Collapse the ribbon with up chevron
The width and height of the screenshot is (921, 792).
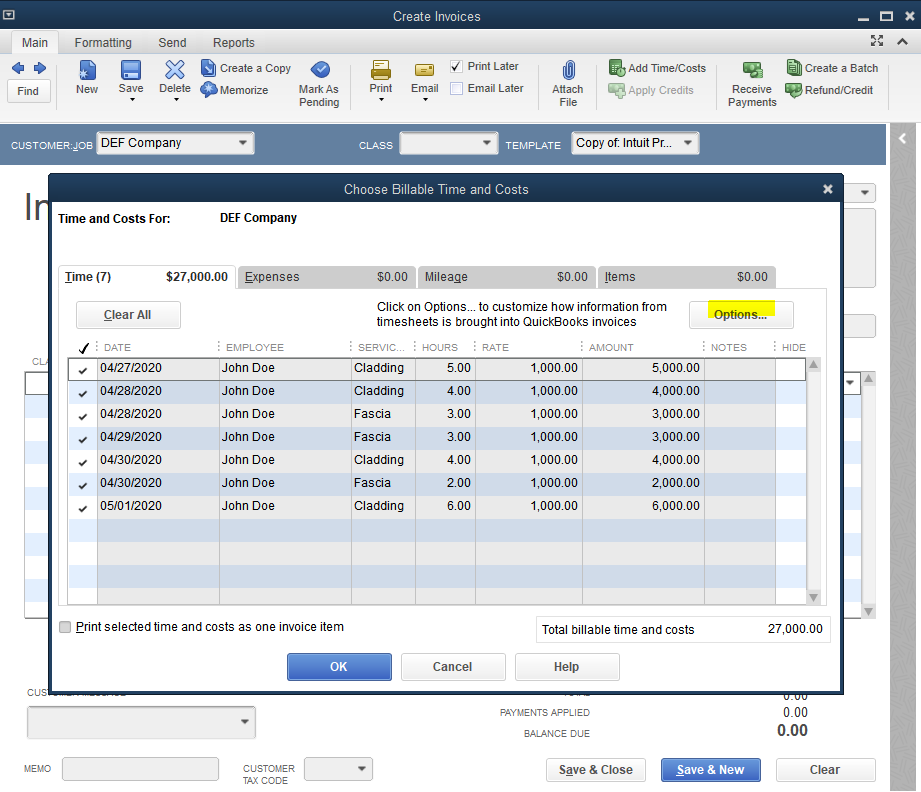pyautogui.click(x=903, y=41)
